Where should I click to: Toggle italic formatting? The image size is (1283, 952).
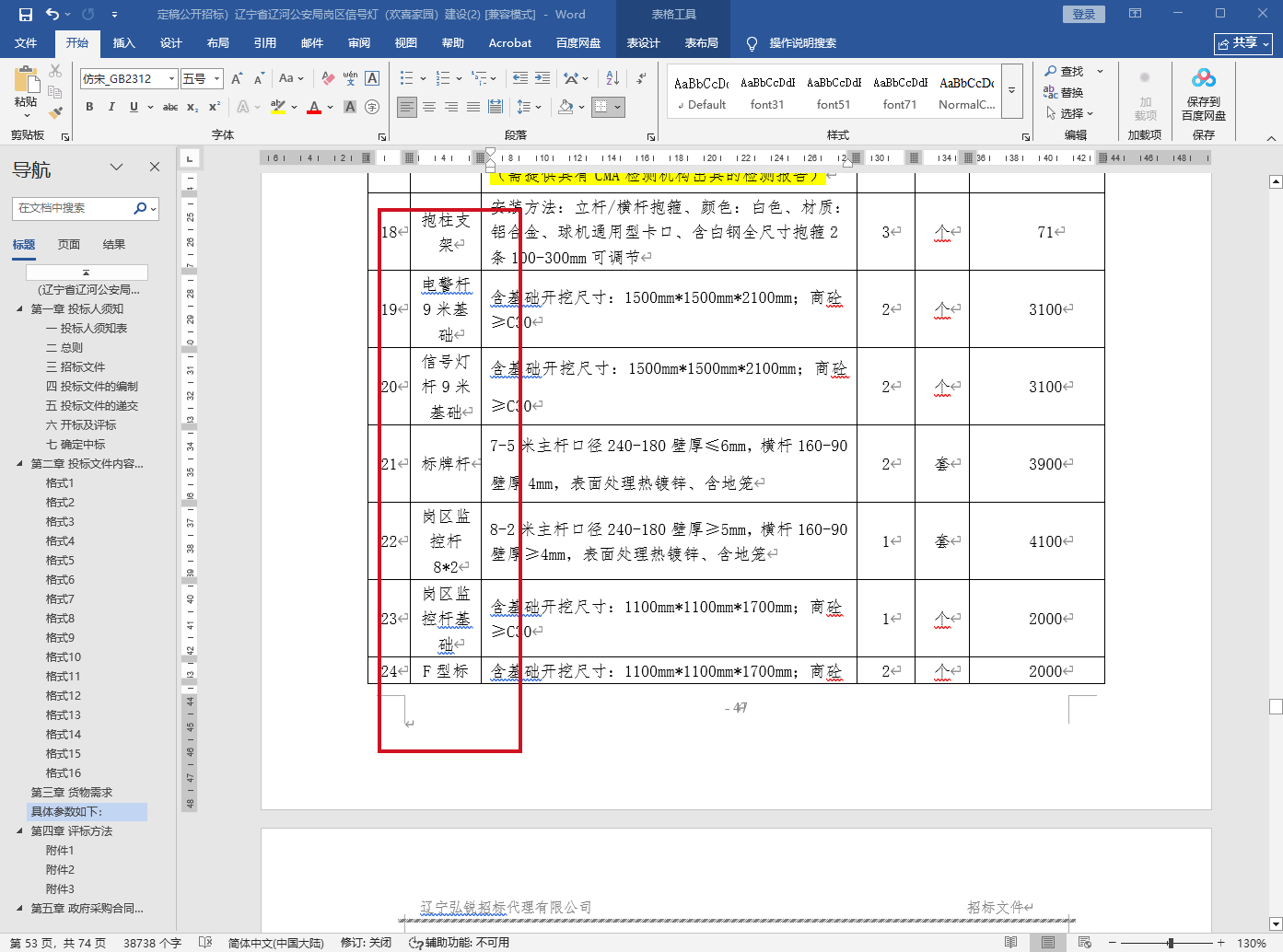[x=111, y=108]
